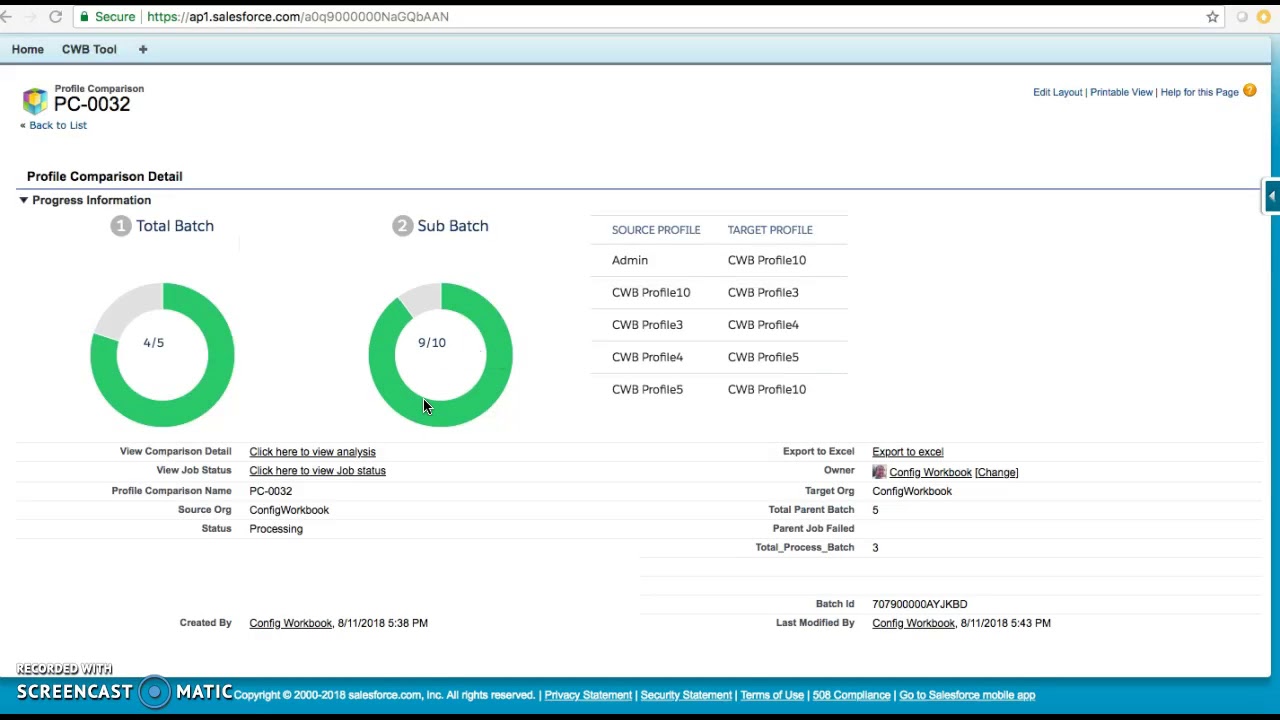This screenshot has width=1280, height=720.
Task: Open Last Modified By Config Workbook link
Action: tap(913, 623)
